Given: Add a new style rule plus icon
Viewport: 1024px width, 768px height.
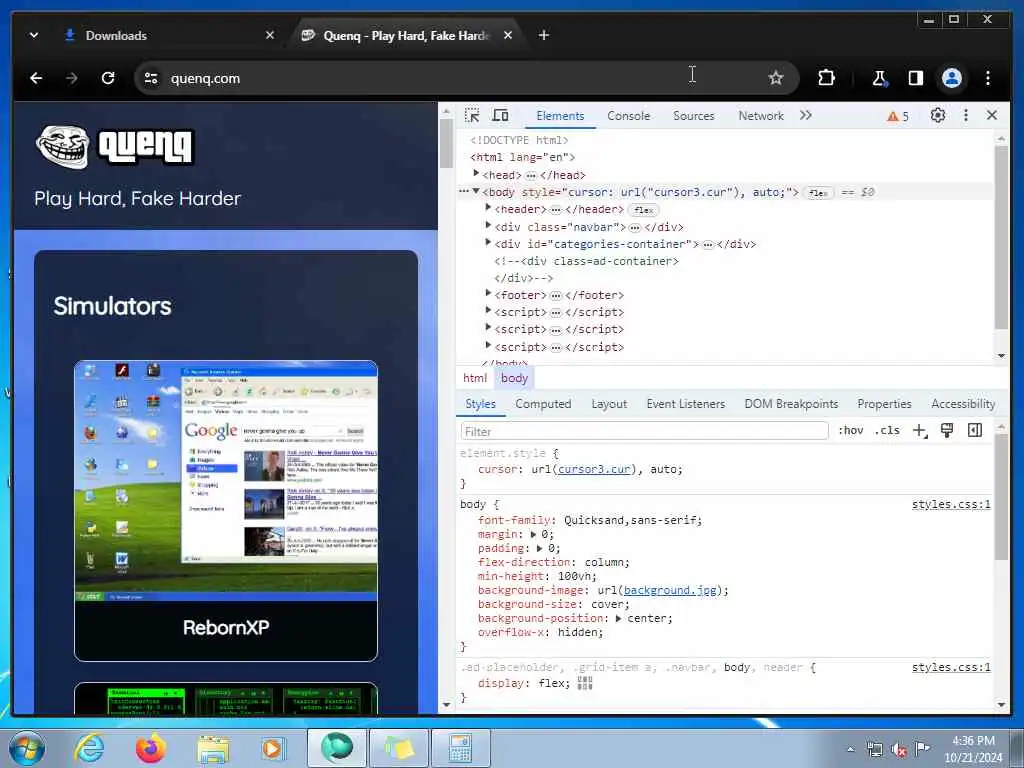Looking at the screenshot, I should [x=920, y=430].
